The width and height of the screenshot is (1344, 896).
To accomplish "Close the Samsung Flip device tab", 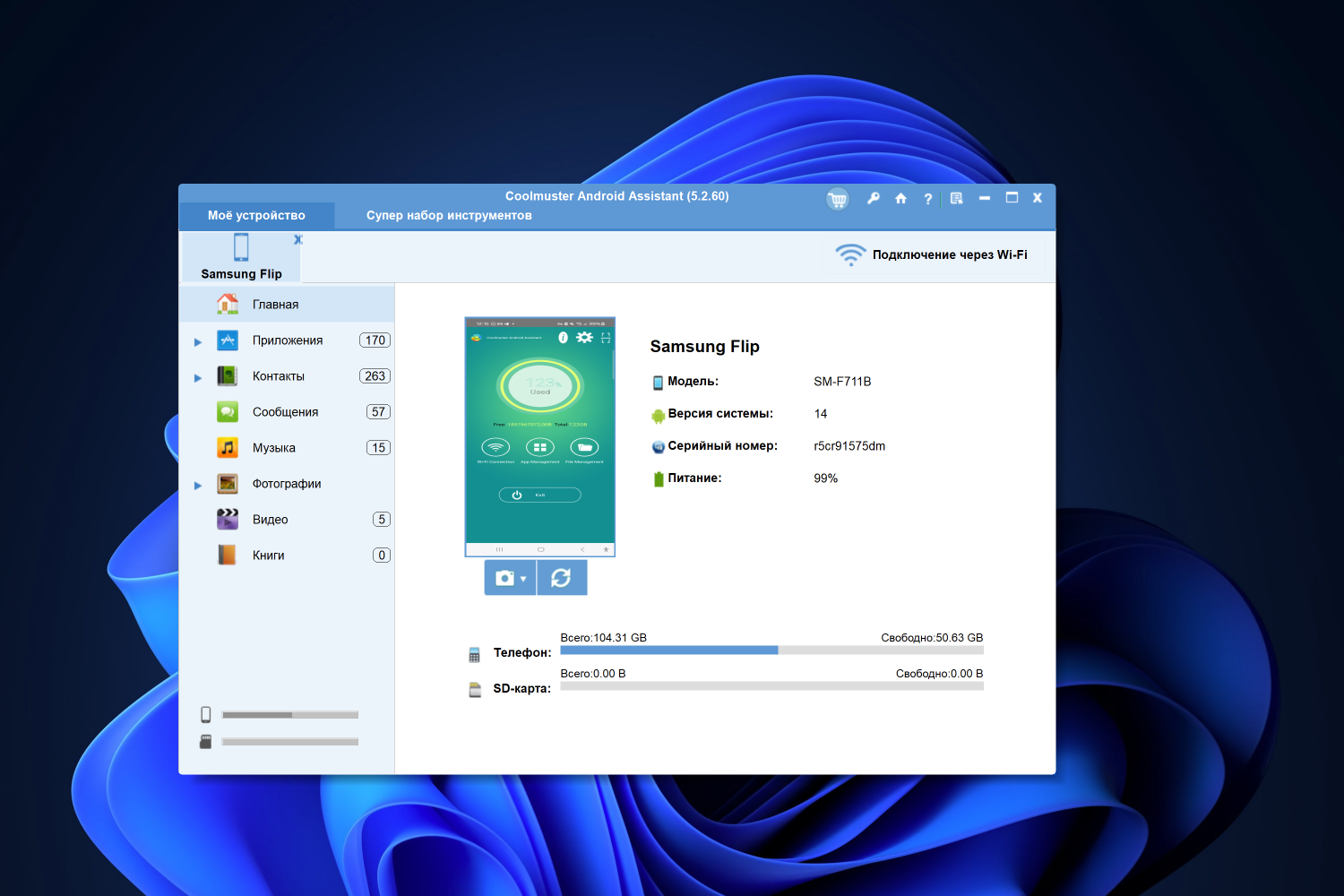I will pyautogui.click(x=298, y=239).
